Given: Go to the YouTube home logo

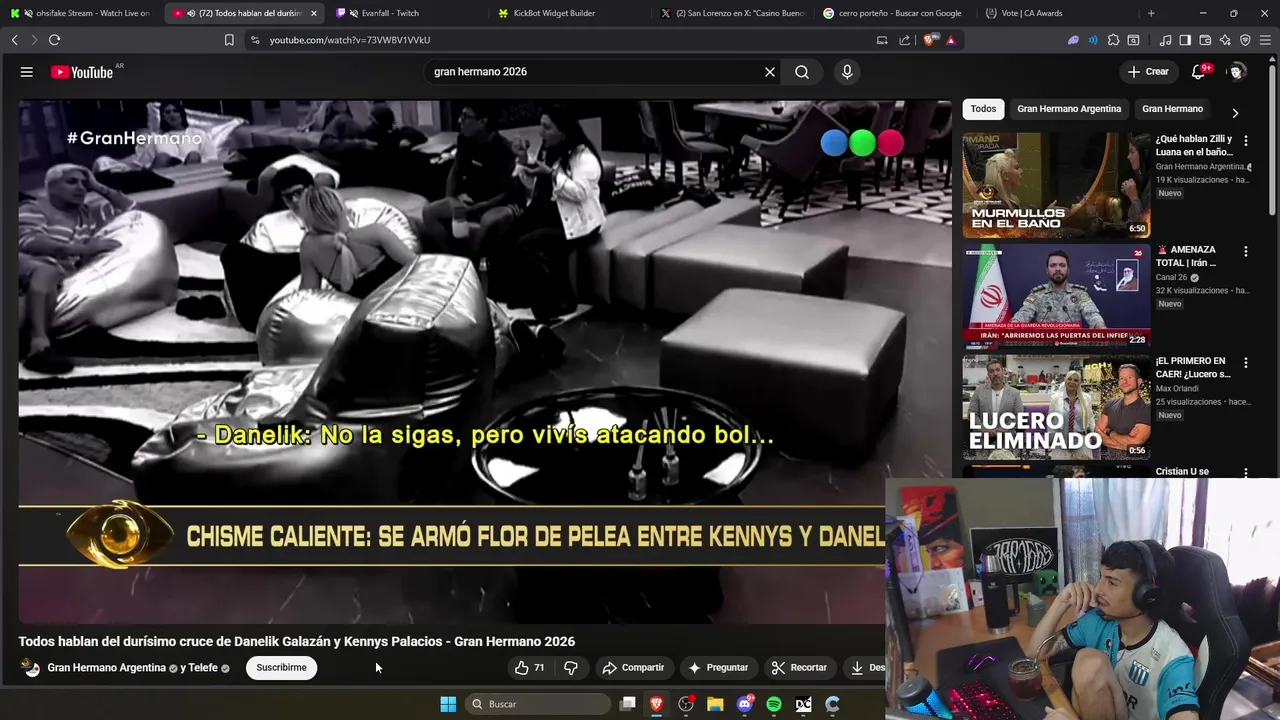Looking at the screenshot, I should (x=82, y=72).
